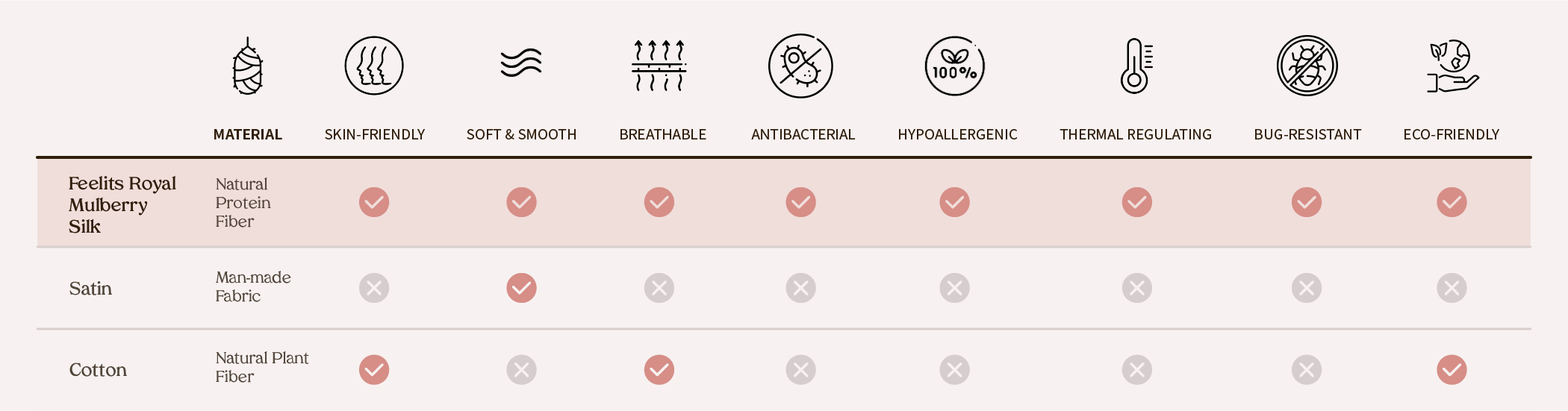Viewport: 1568px width, 411px height.
Task: Select the Satin row label
Action: [90, 289]
